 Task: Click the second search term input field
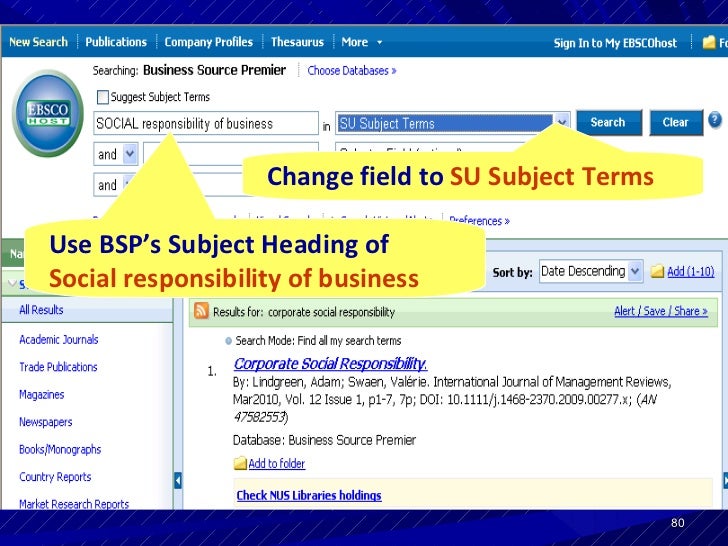tap(231, 153)
